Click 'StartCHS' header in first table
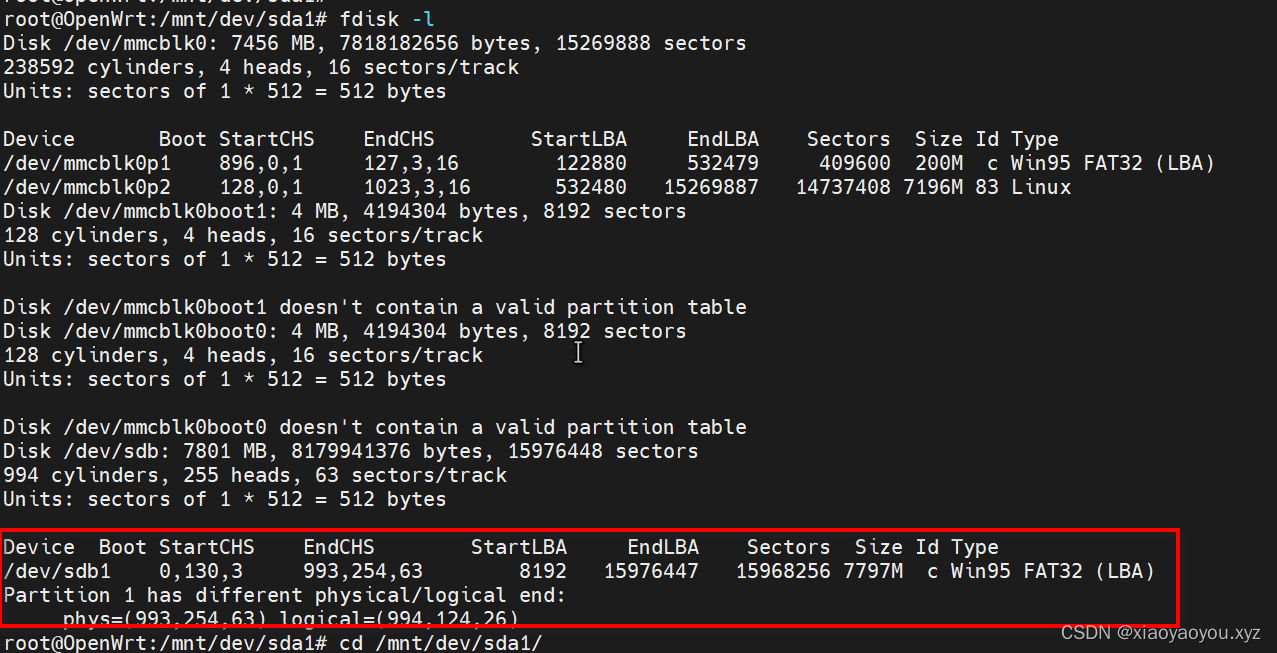The width and height of the screenshot is (1277, 653). pos(267,139)
